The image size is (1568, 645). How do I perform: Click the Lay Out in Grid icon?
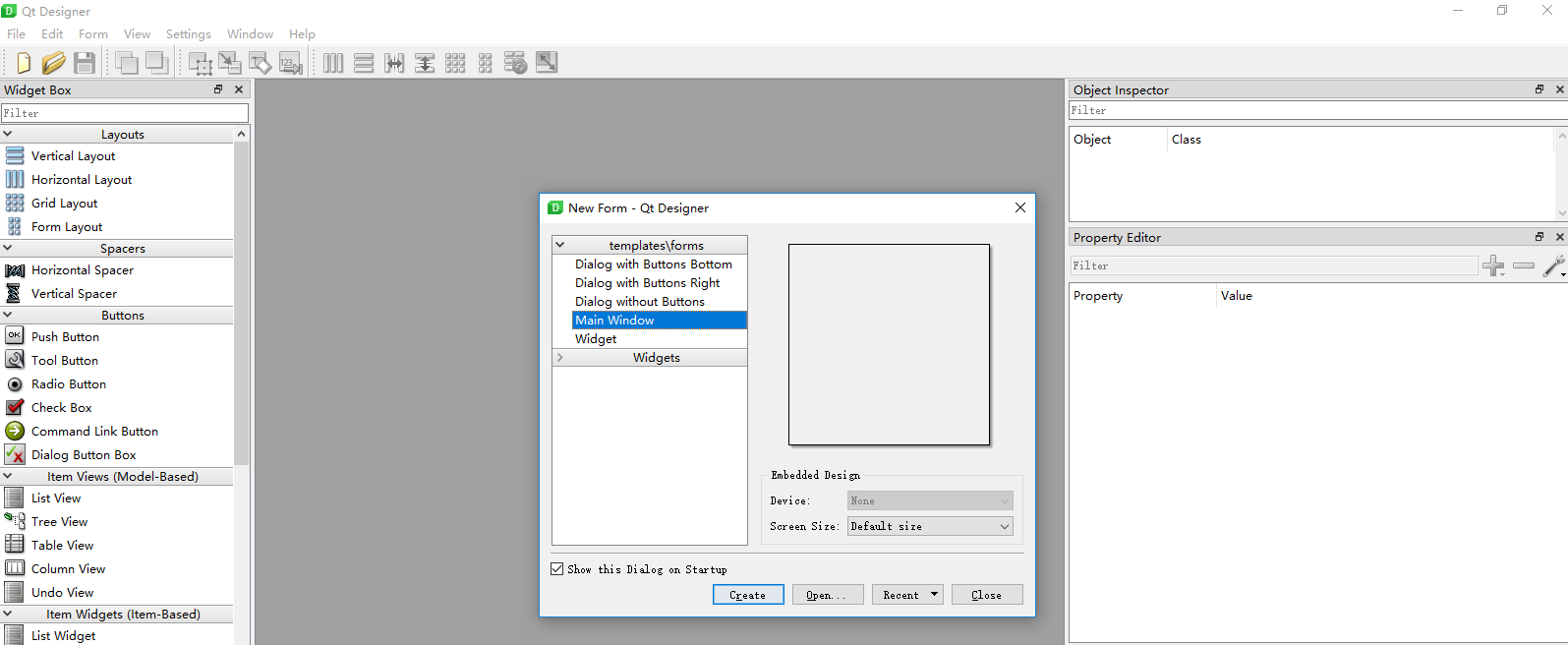click(x=455, y=63)
